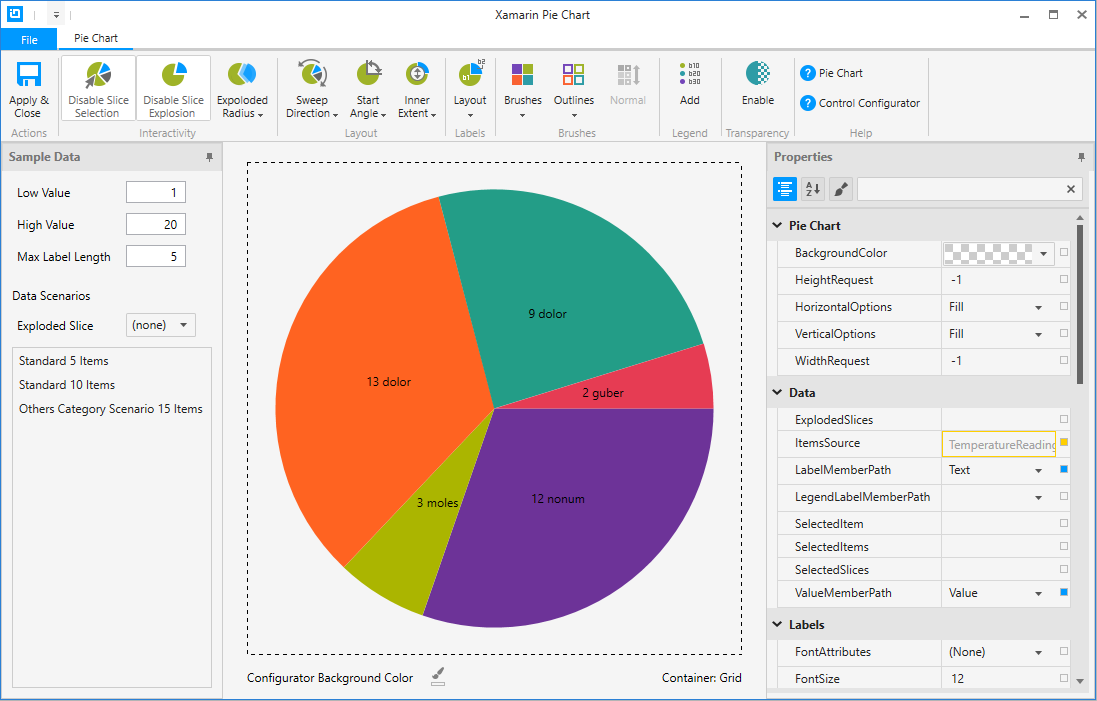Clear the Properties search box

pyautogui.click(x=1070, y=189)
